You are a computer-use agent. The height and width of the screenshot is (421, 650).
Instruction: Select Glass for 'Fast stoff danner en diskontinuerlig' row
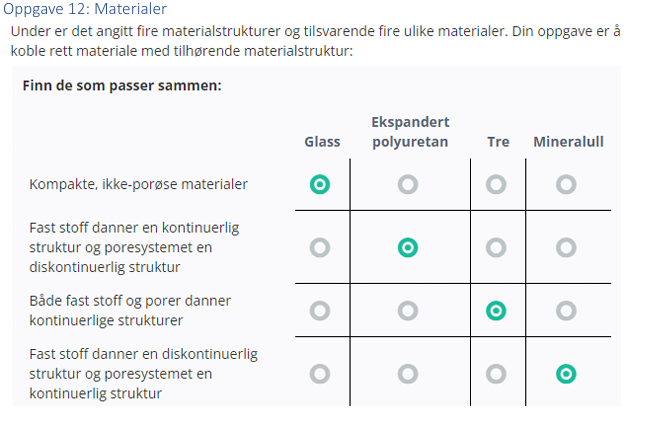pos(320,373)
